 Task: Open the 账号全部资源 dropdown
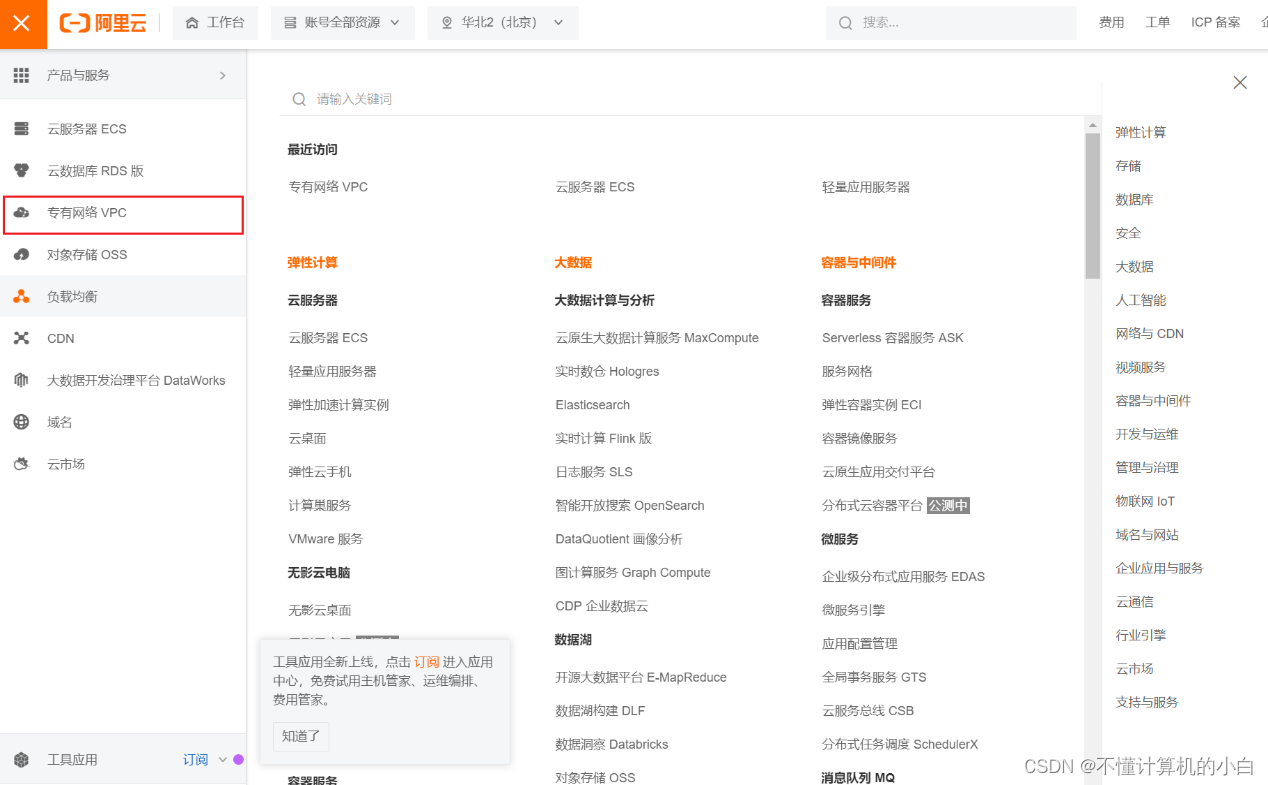[x=343, y=23]
